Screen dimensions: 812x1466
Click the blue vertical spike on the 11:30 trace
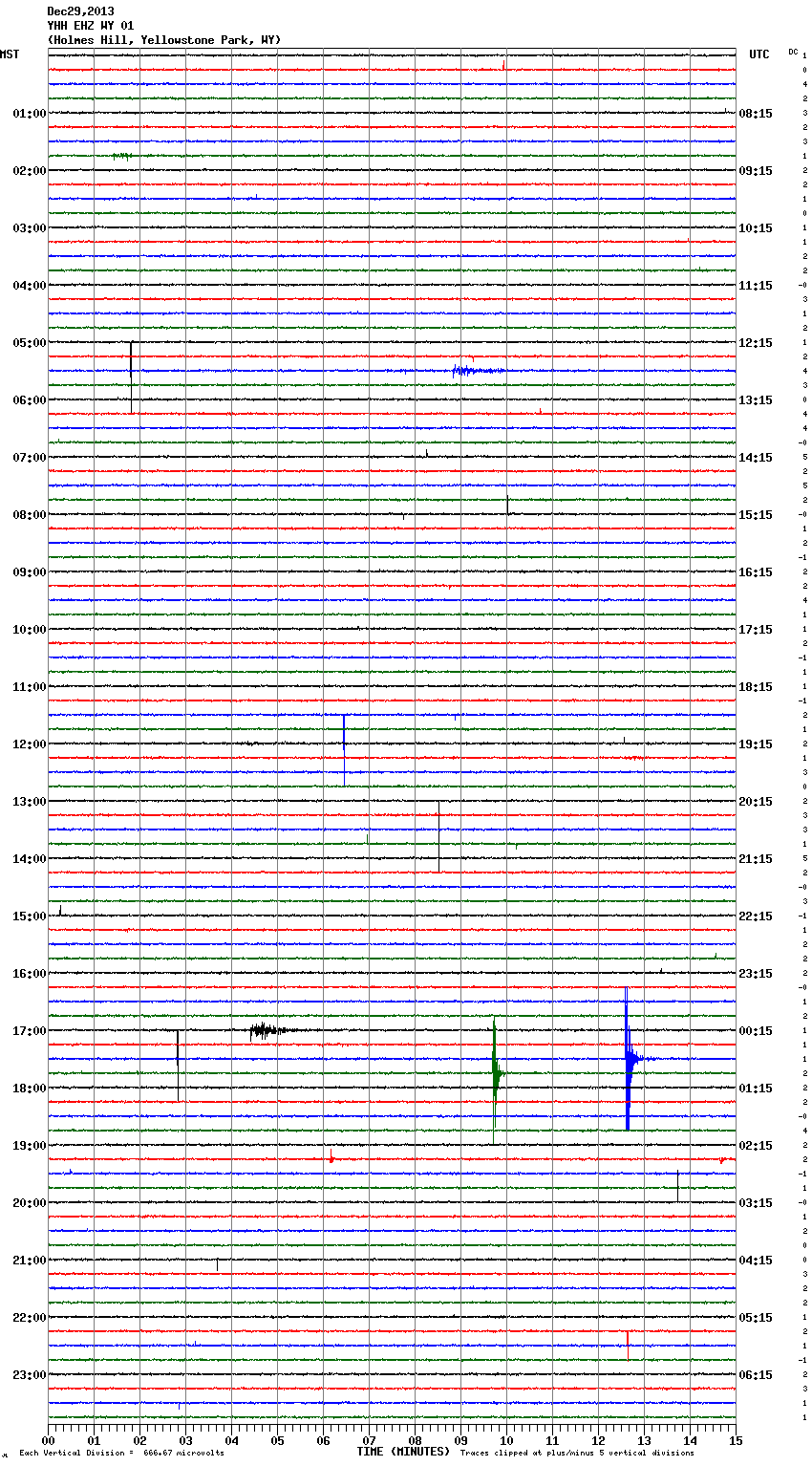click(x=345, y=748)
